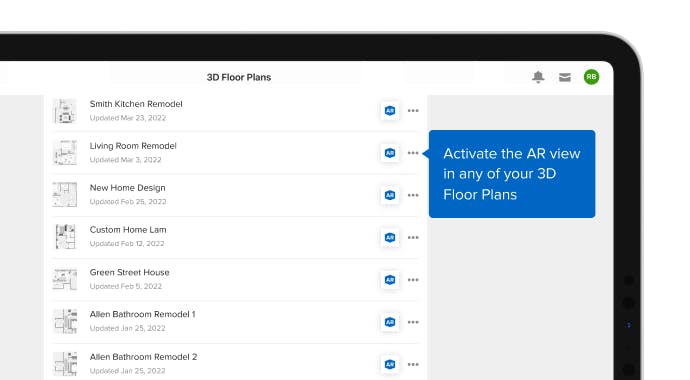Viewport: 690px width, 380px height.
Task: Open the notifications bell icon
Action: (x=538, y=77)
